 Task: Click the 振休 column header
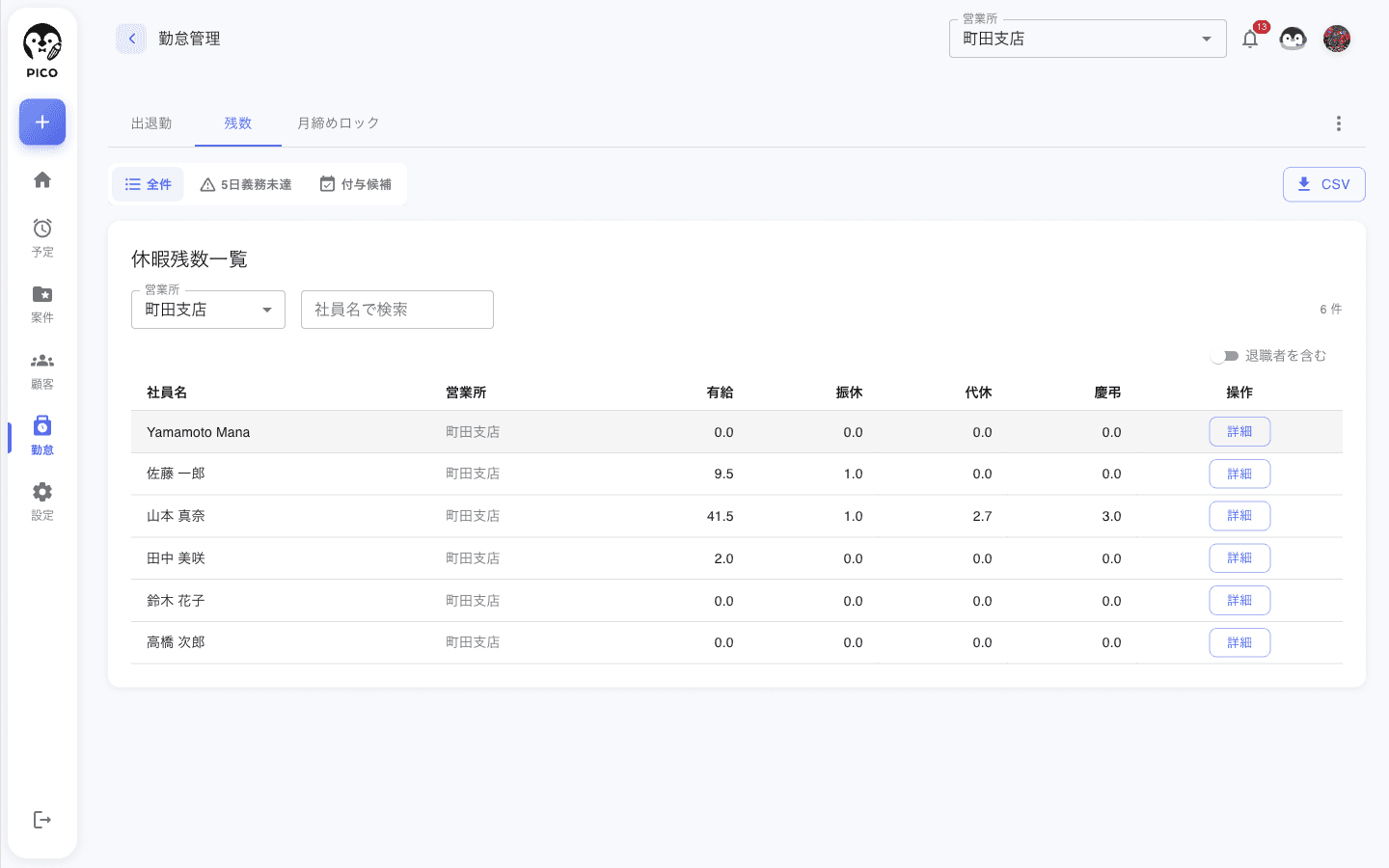pyautogui.click(x=849, y=393)
